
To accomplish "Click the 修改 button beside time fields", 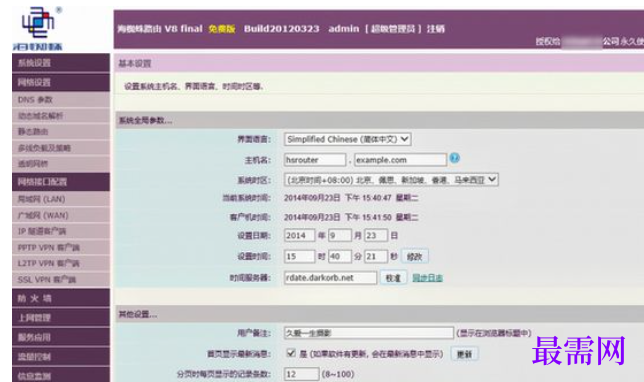I will click(414, 257).
